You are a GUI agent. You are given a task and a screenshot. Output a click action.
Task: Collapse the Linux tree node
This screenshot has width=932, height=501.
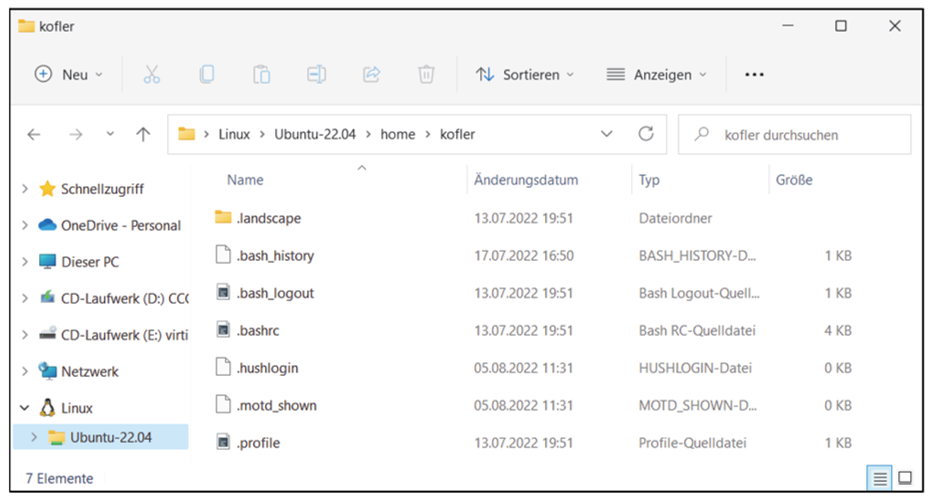pos(25,408)
